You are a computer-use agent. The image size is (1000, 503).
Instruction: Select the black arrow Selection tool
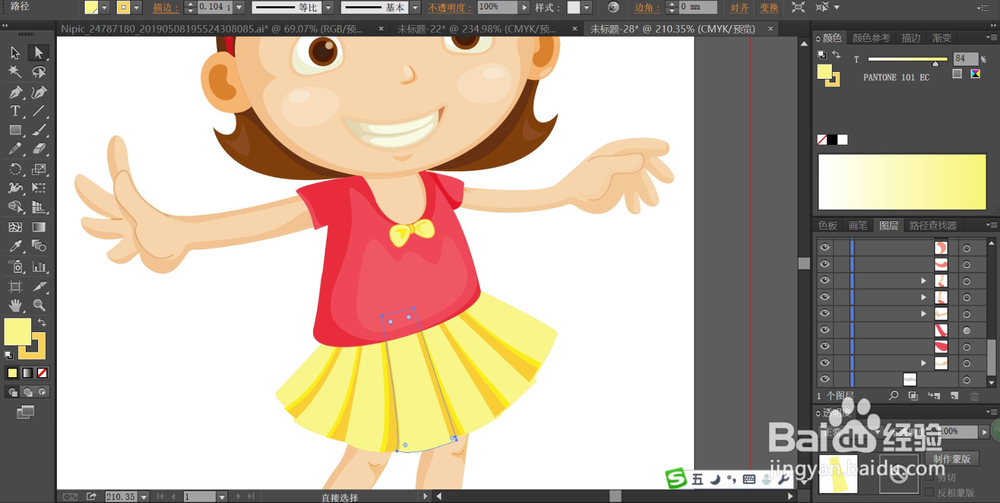coord(15,53)
